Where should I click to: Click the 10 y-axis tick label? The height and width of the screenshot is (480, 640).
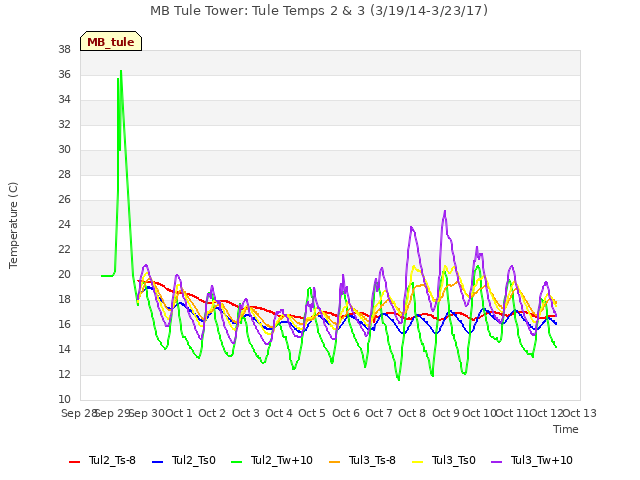coord(64,399)
